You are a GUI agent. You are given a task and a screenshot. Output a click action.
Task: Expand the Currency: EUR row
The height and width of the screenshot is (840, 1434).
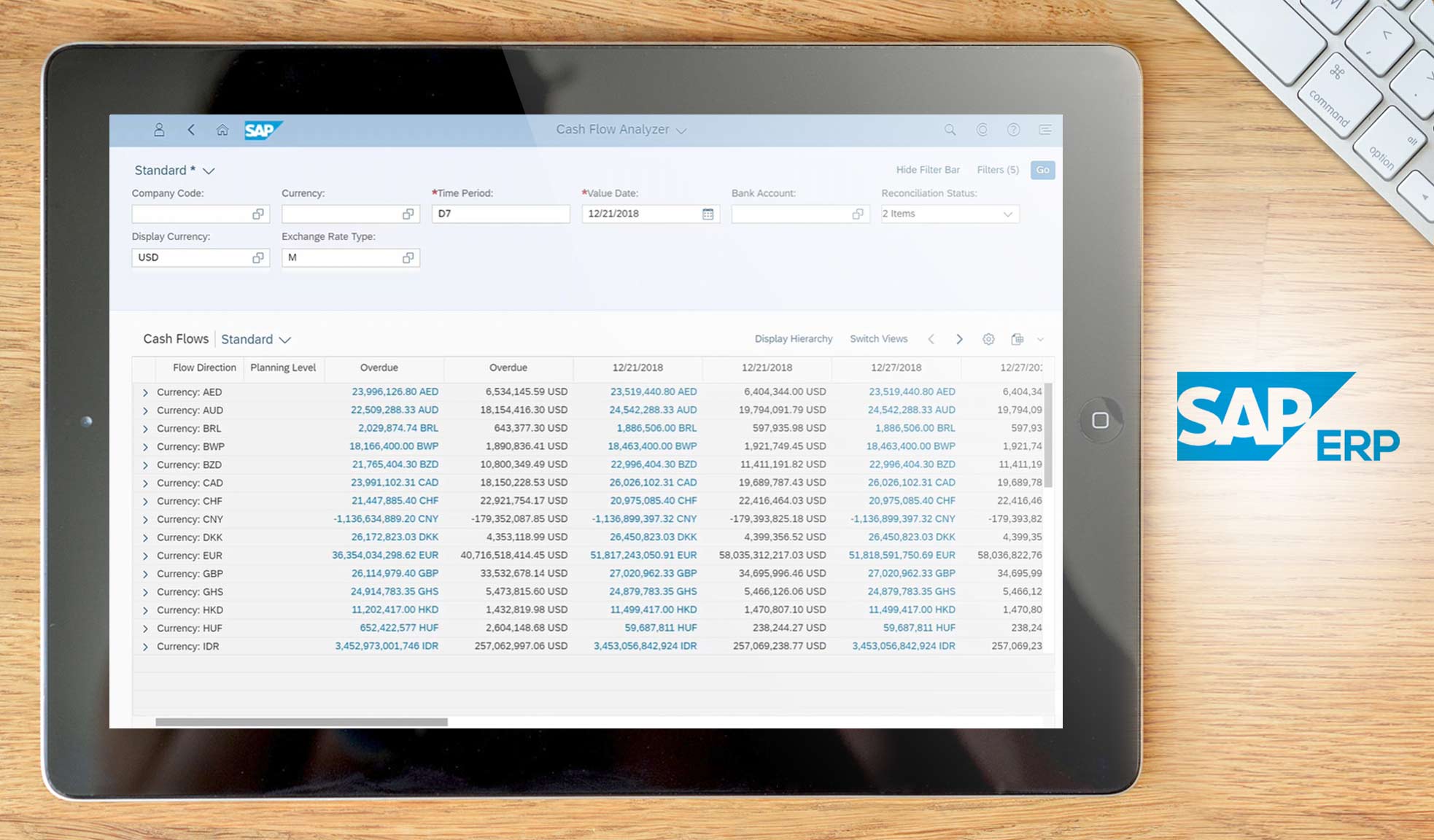tap(145, 556)
